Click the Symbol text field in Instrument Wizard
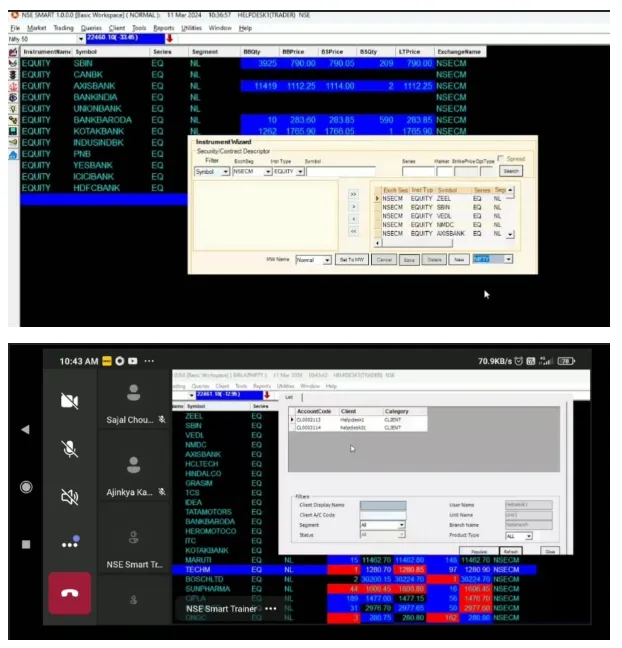 341,172
